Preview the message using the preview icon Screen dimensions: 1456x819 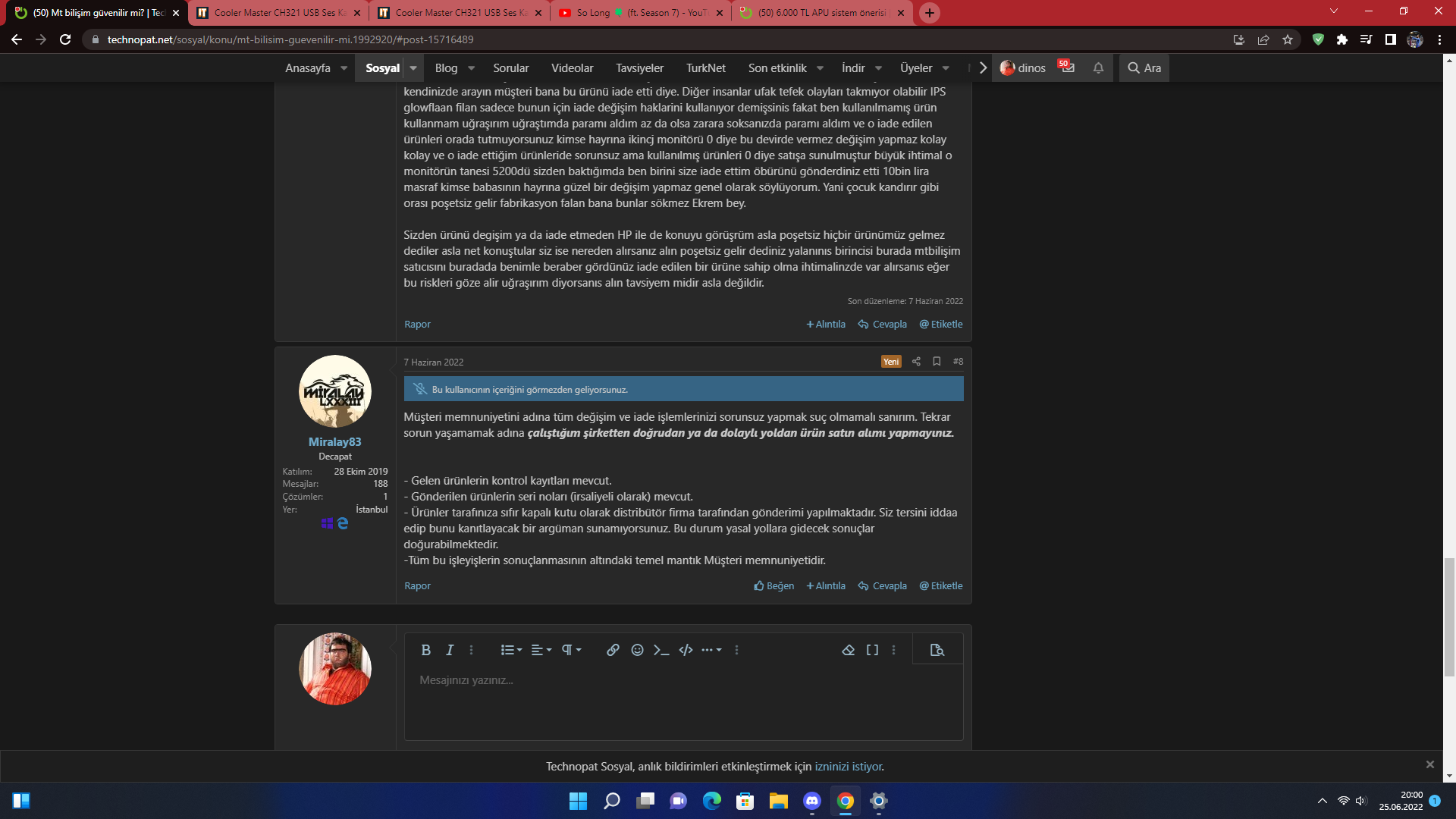point(937,650)
